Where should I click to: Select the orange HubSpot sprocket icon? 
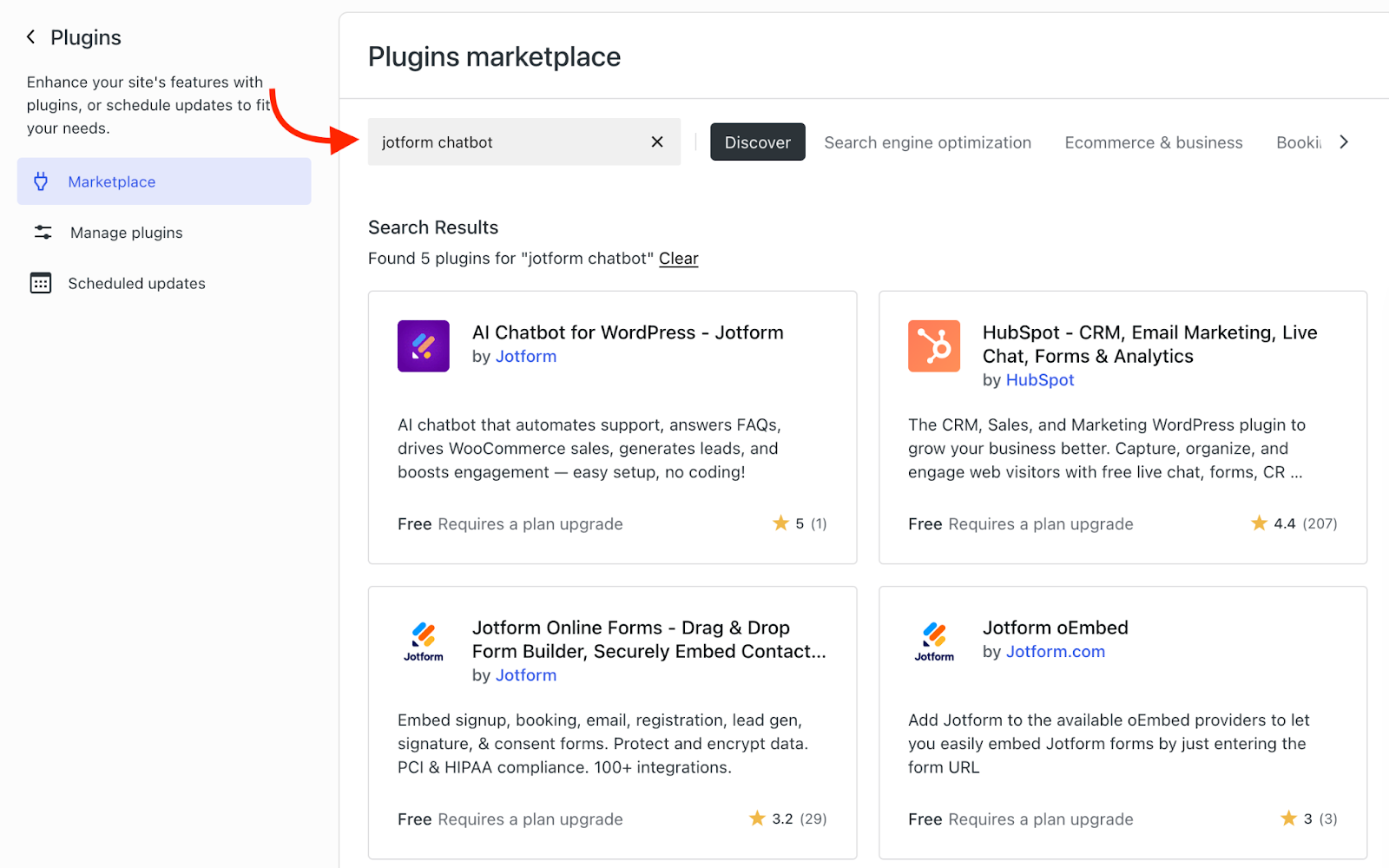933,345
